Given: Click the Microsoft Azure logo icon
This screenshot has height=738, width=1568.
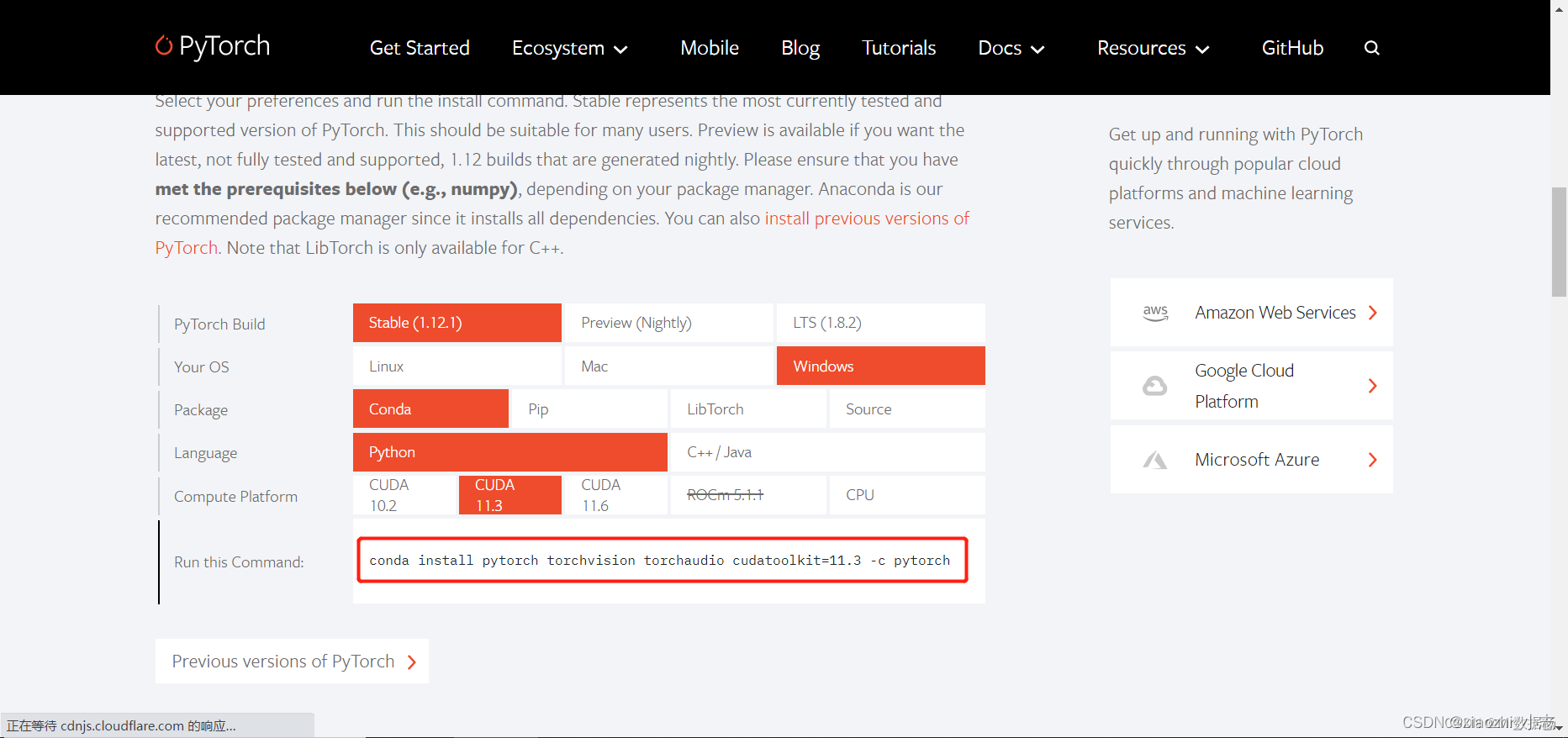Looking at the screenshot, I should tap(1155, 460).
